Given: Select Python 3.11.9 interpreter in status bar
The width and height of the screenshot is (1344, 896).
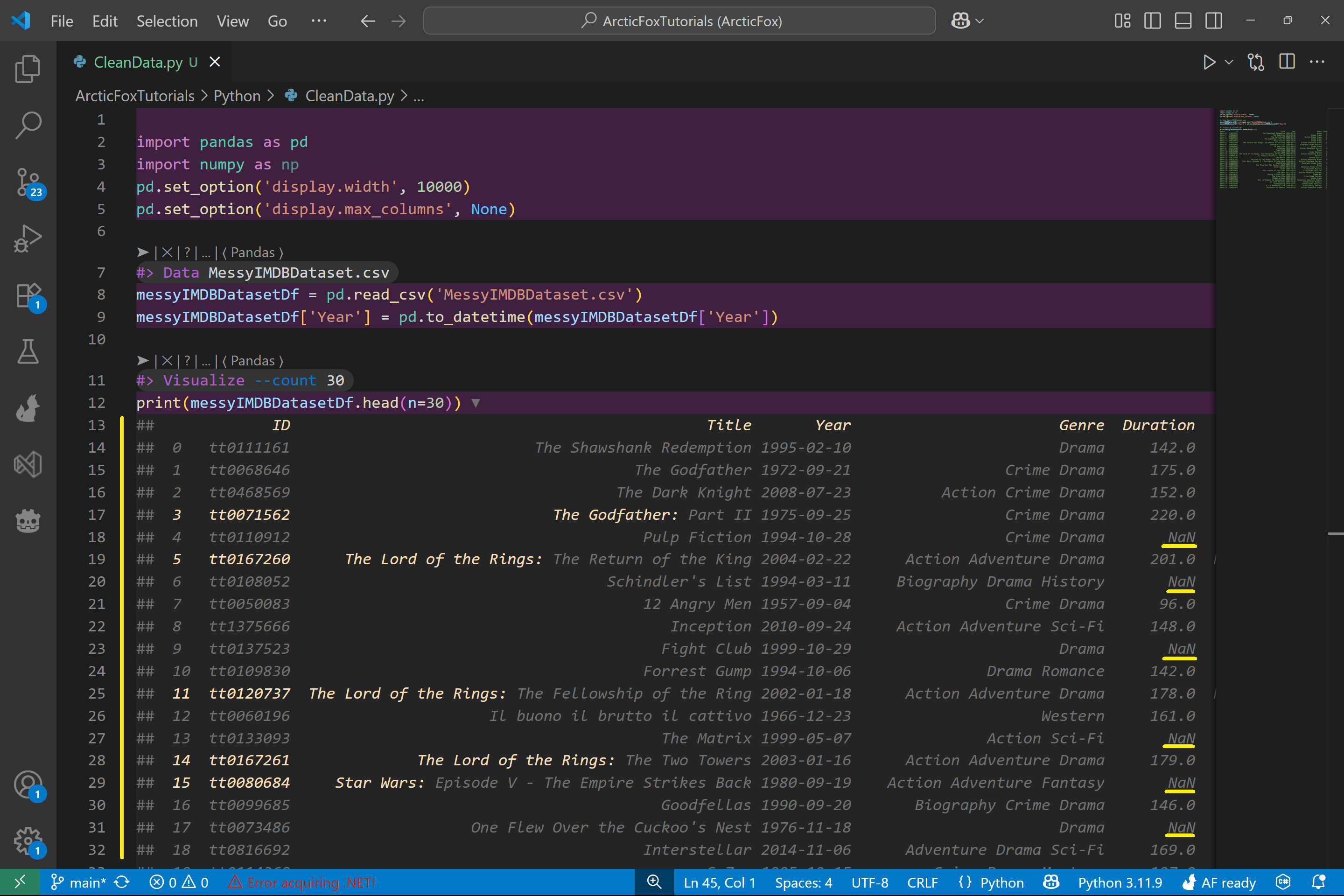Looking at the screenshot, I should coord(1120,882).
